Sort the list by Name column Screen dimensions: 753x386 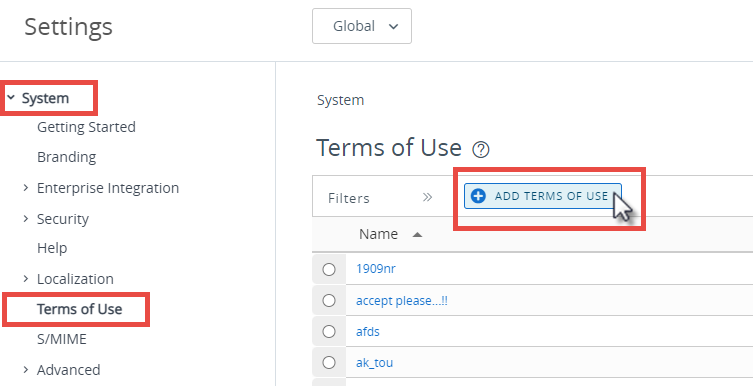pyautogui.click(x=378, y=234)
